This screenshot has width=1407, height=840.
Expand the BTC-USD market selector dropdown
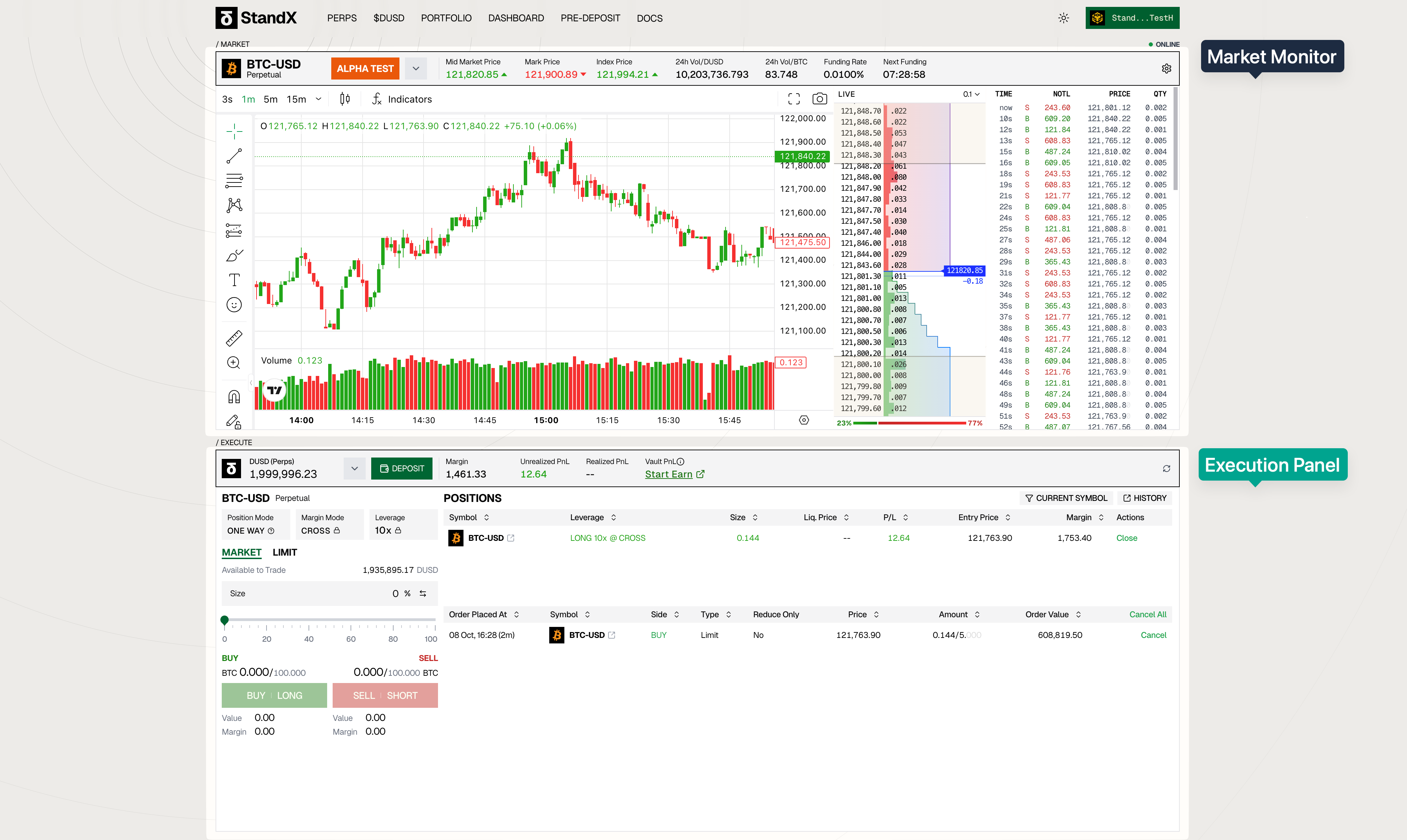point(416,69)
